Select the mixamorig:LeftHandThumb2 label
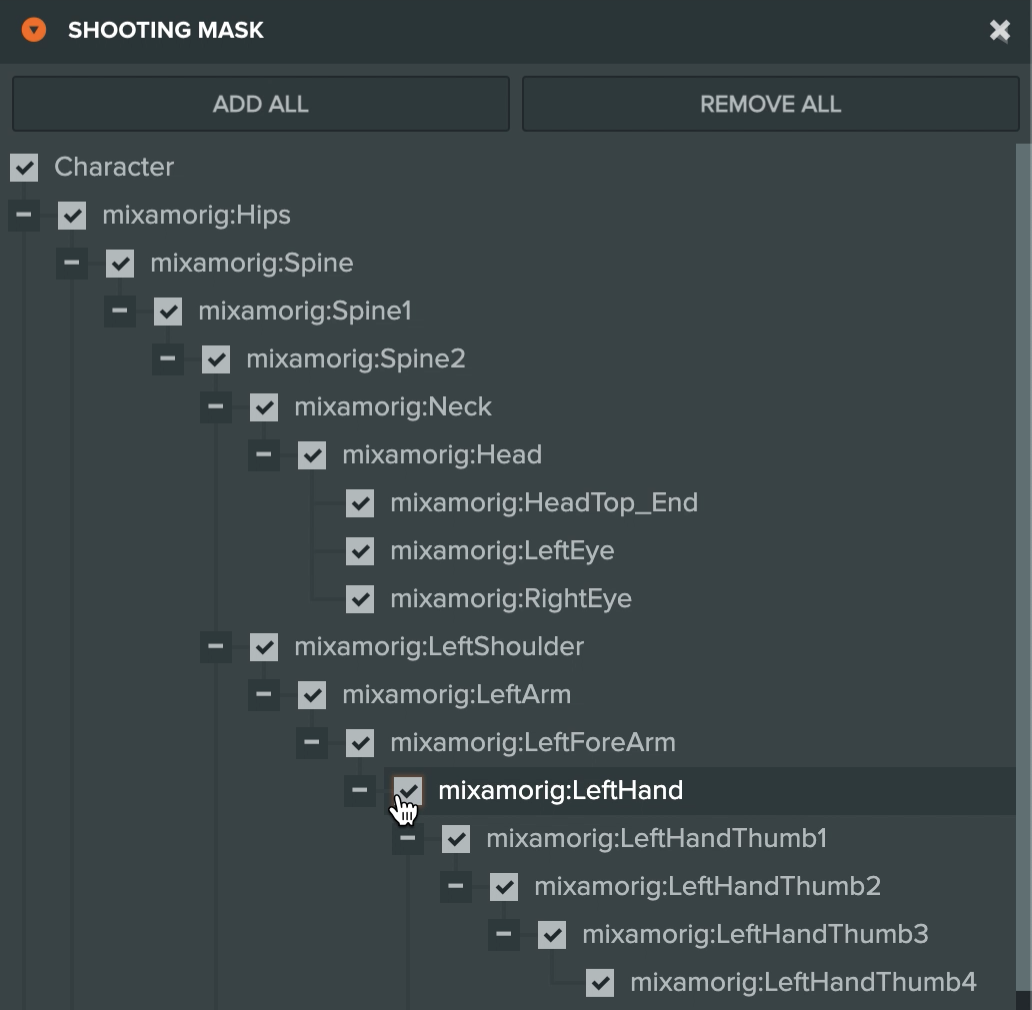 click(x=706, y=887)
